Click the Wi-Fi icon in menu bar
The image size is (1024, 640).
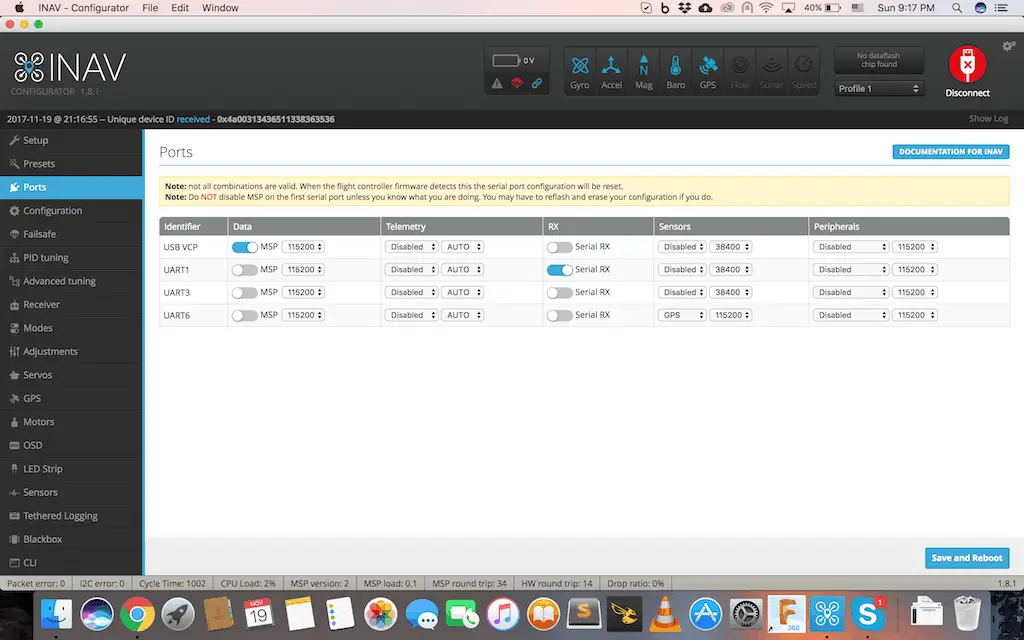pos(767,8)
